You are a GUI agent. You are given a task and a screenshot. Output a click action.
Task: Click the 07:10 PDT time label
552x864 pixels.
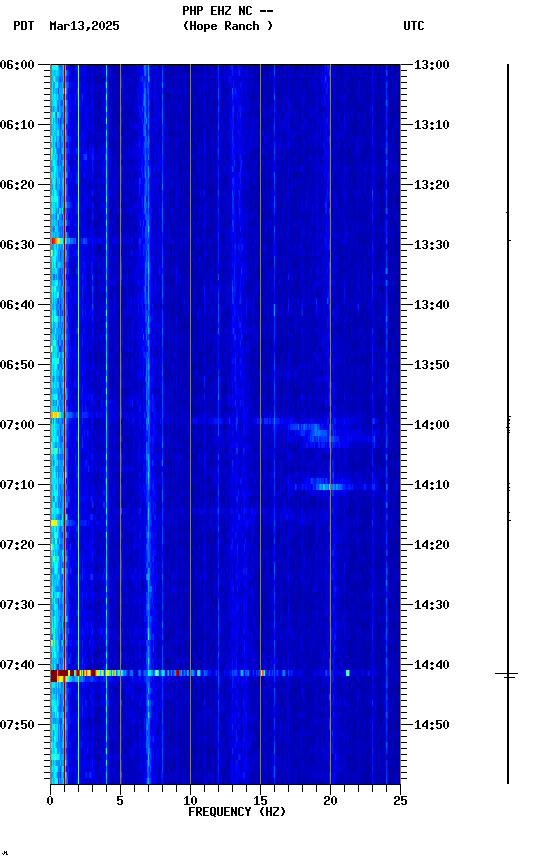(x=17, y=485)
